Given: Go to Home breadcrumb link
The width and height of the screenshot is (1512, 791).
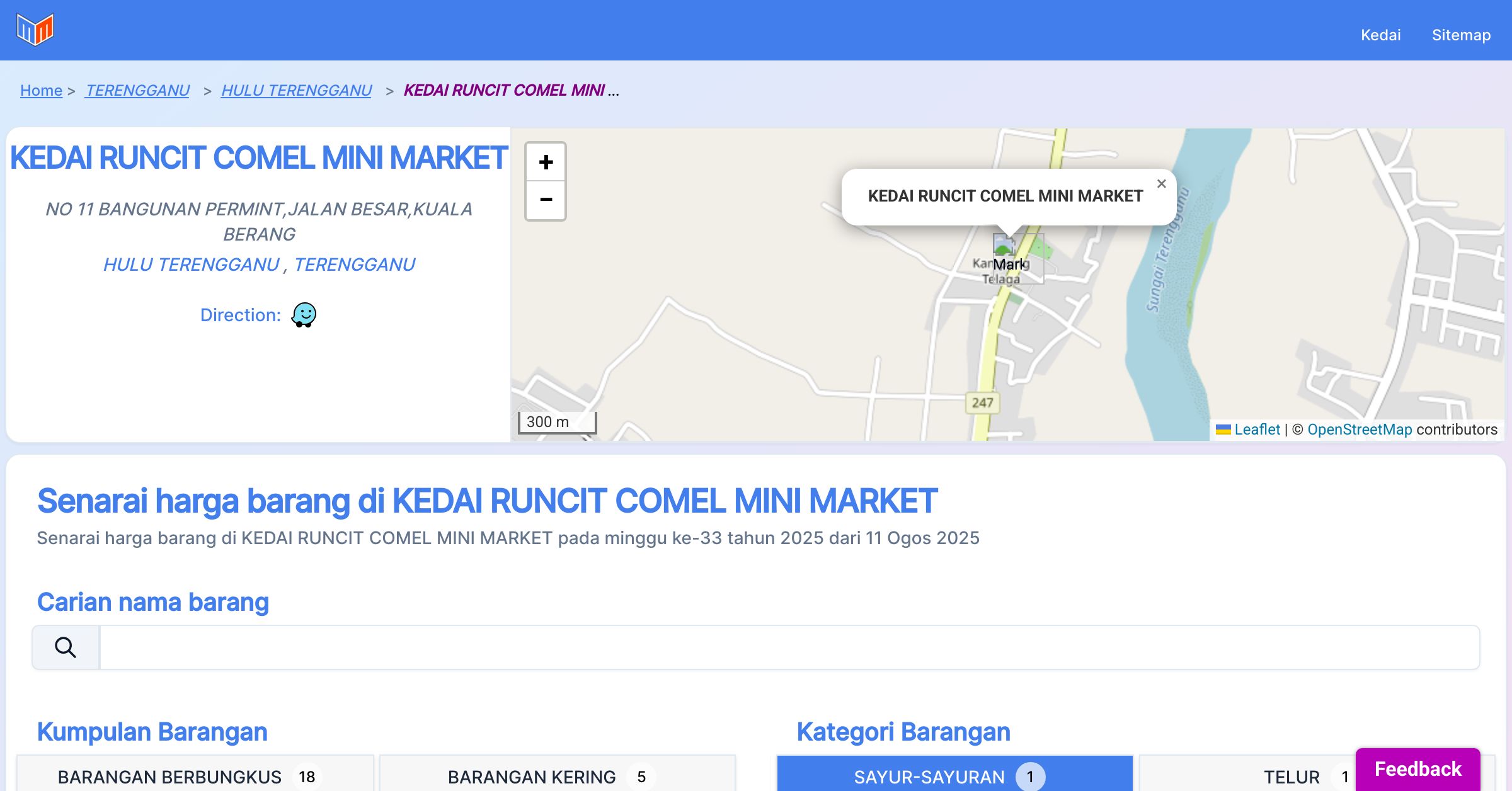Looking at the screenshot, I should [41, 91].
